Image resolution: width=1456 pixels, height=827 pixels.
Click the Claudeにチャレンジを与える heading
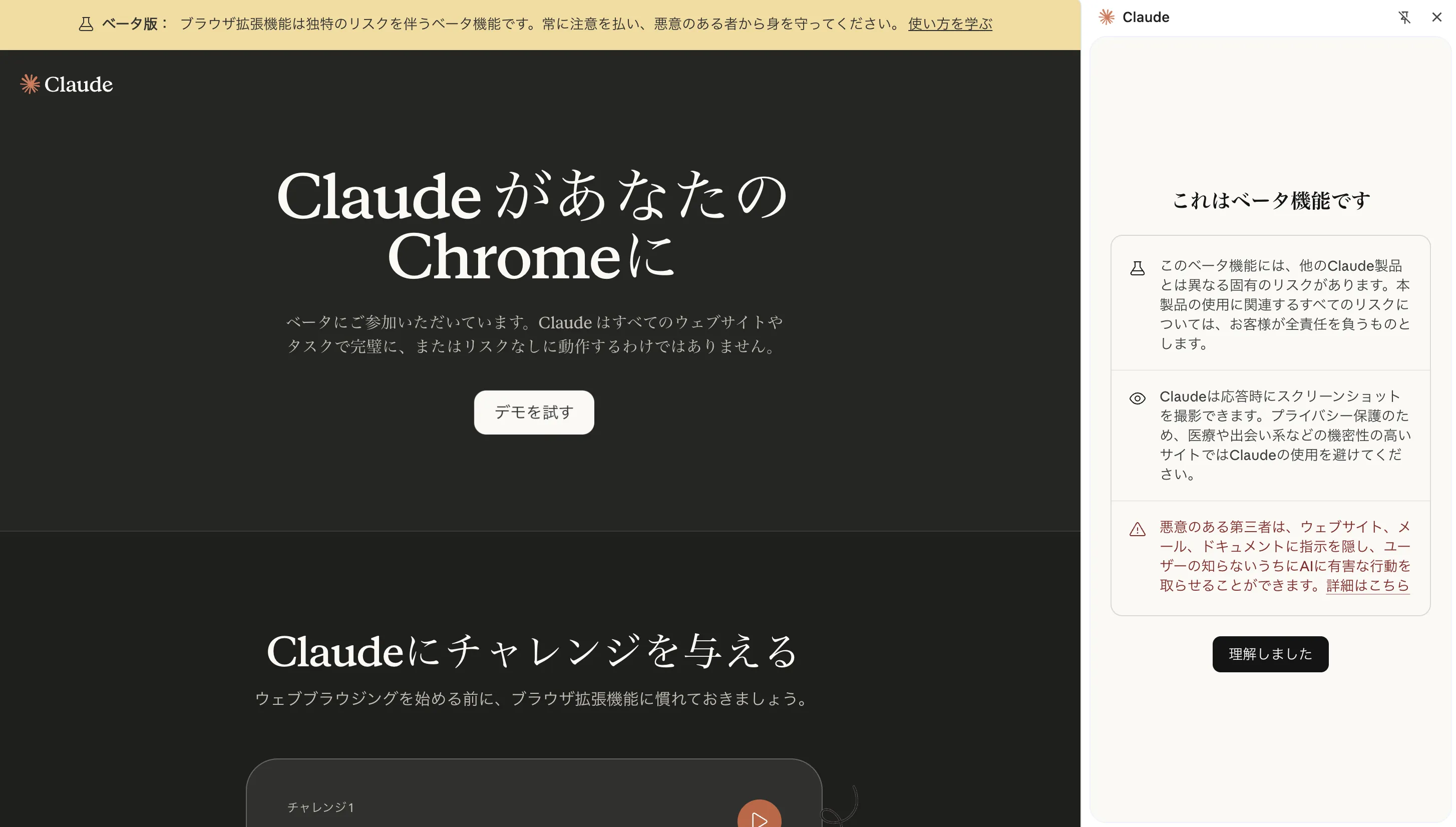pos(533,651)
